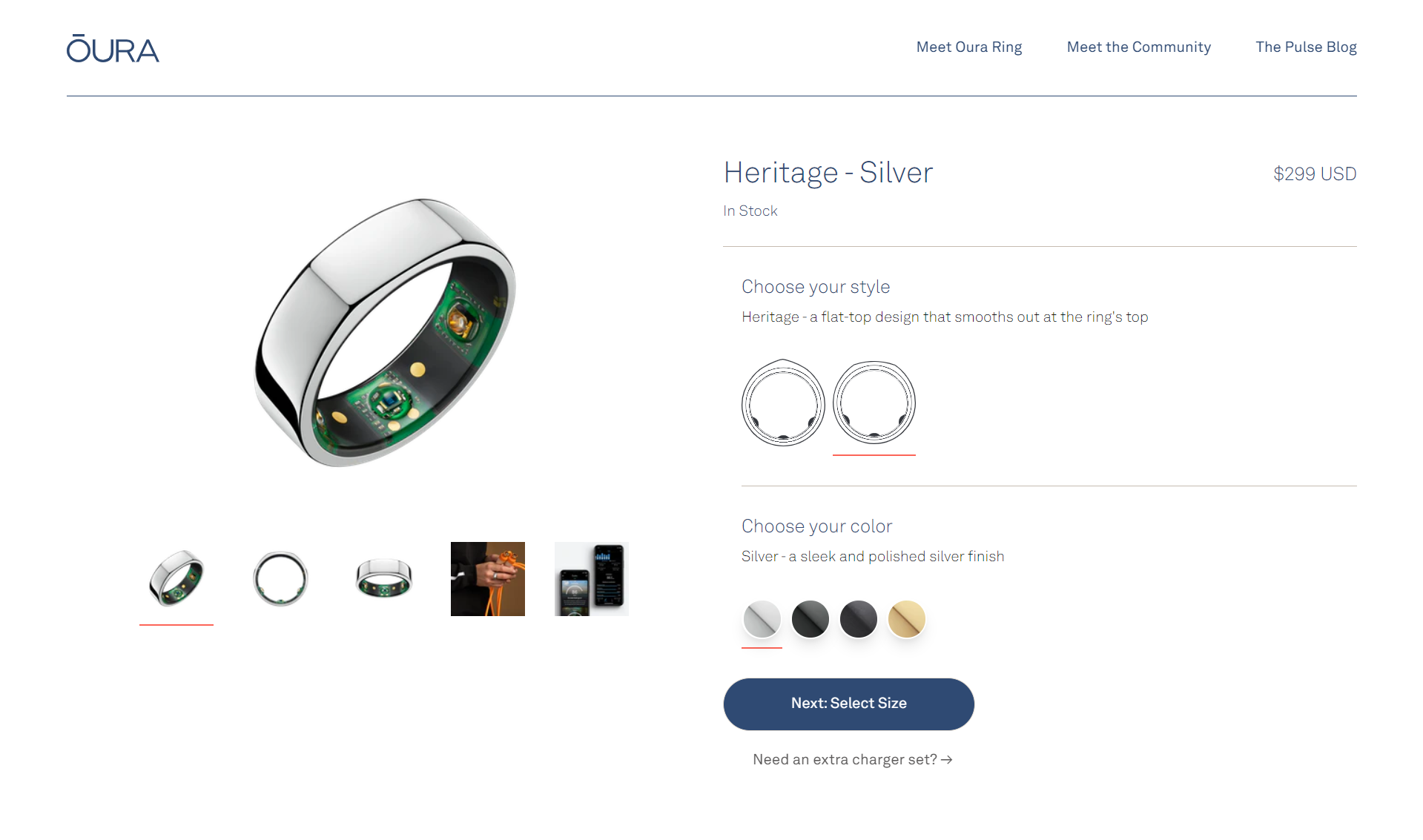
Task: Go to The Pulse Blog
Action: point(1306,47)
